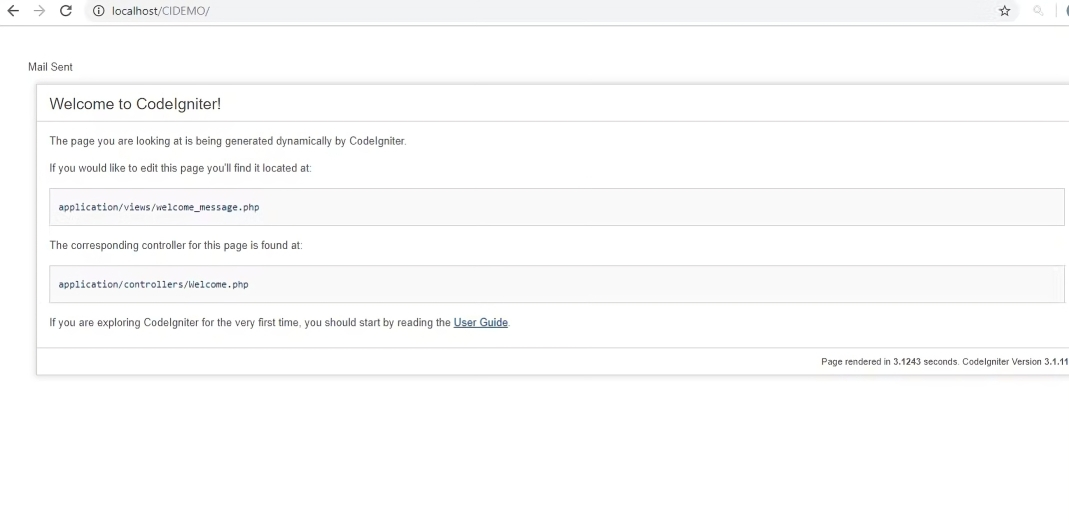1069x525 pixels.
Task: Open the User Guide link
Action: [x=481, y=322]
